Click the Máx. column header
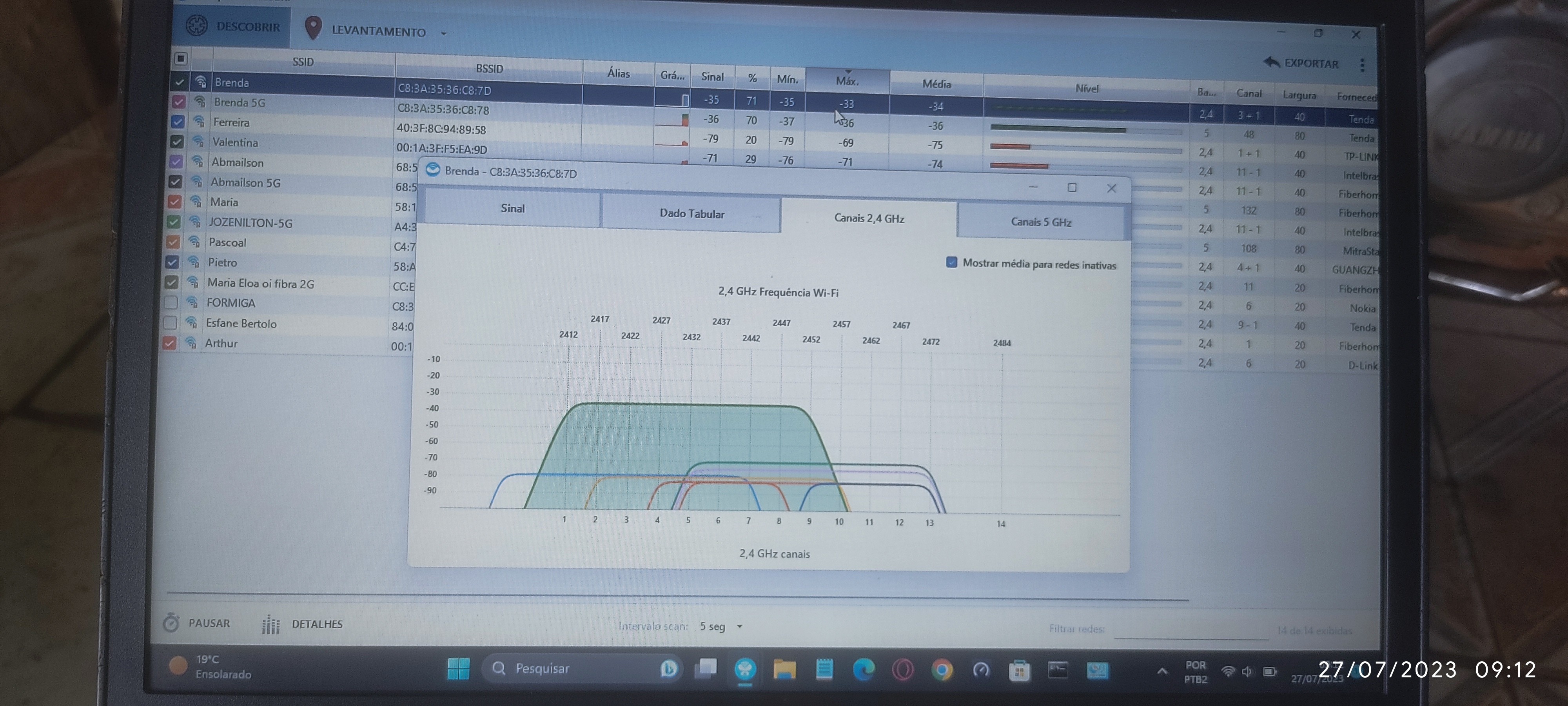The height and width of the screenshot is (706, 1568). [x=847, y=80]
